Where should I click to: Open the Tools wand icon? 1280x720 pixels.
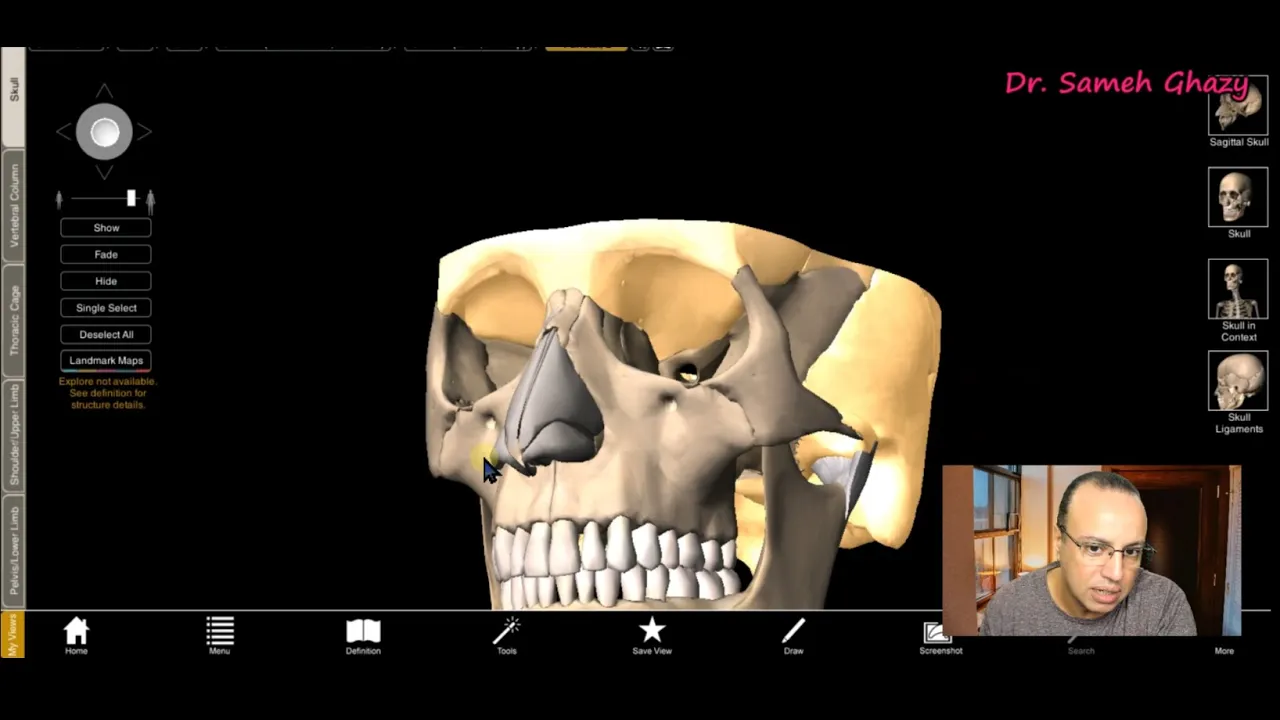coord(507,636)
